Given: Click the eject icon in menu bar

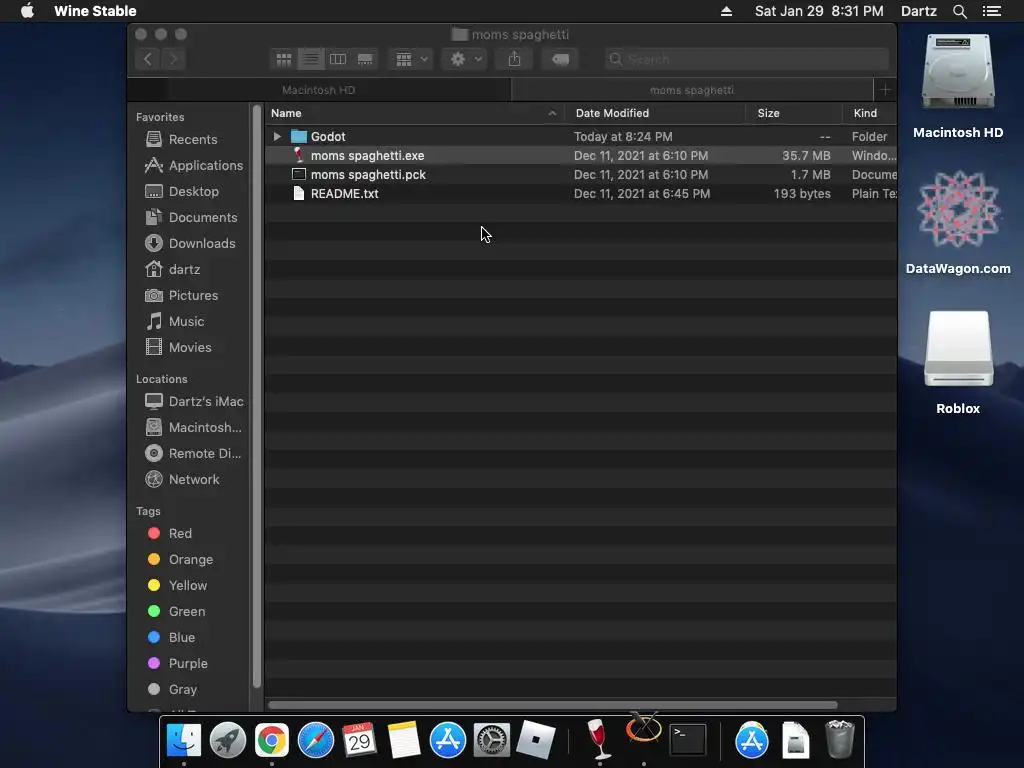Looking at the screenshot, I should [726, 11].
